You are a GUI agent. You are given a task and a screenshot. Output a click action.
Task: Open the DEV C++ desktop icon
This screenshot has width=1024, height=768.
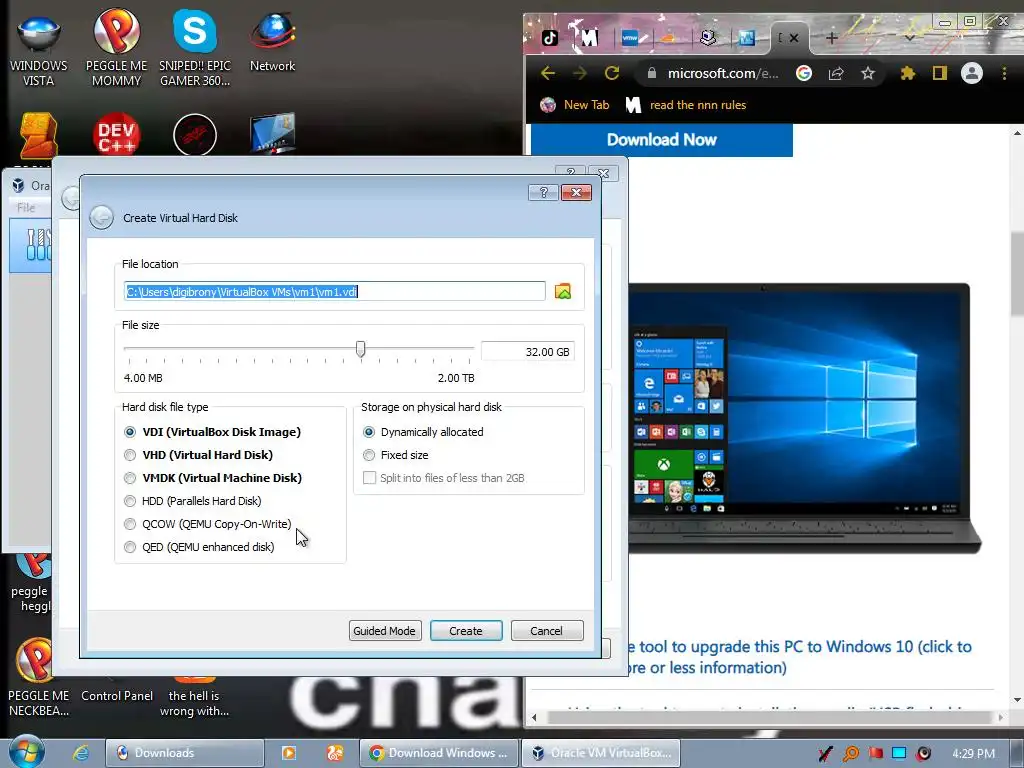click(x=116, y=135)
